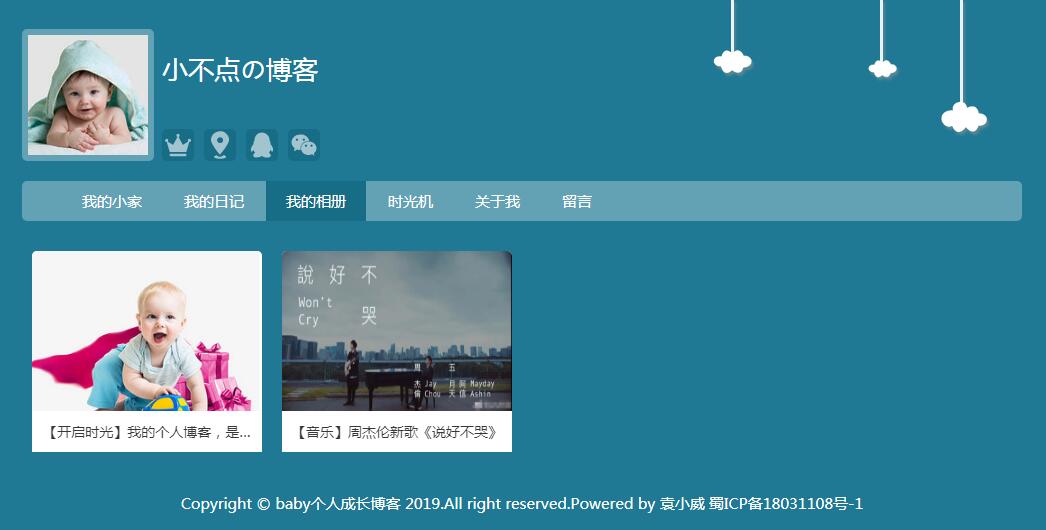The width and height of the screenshot is (1046, 530).
Task: Click the 小不点の博客 blog title
Action: [x=240, y=70]
